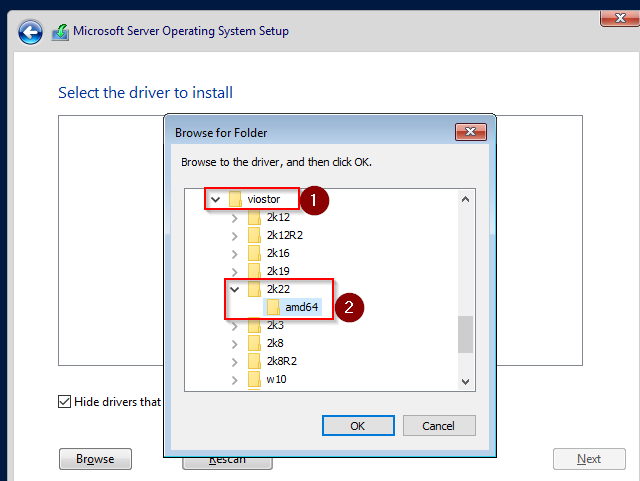The height and width of the screenshot is (481, 640).
Task: Select the 2k16 folder icon
Action: pos(254,253)
